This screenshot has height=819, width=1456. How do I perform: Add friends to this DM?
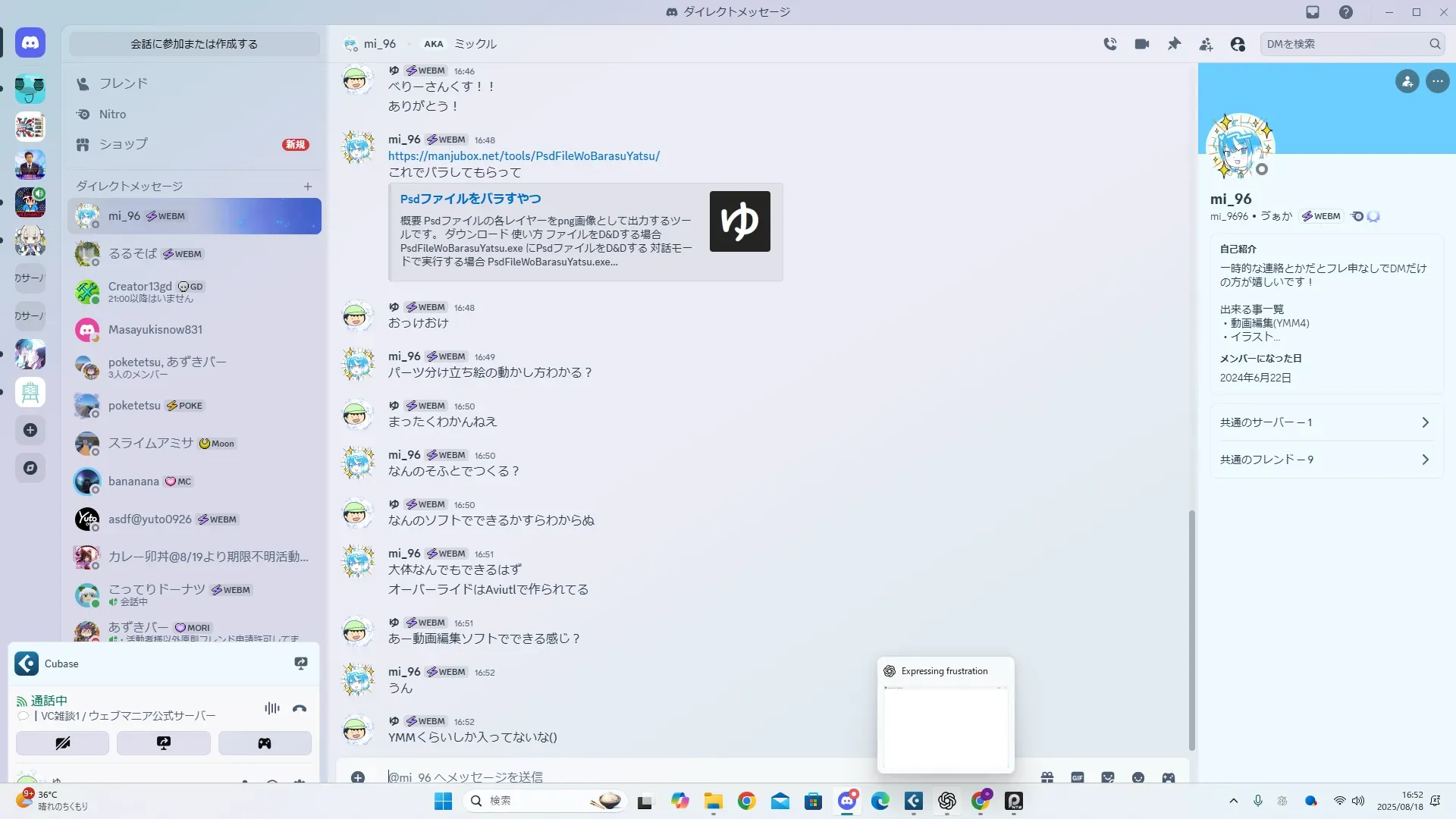coord(1206,44)
